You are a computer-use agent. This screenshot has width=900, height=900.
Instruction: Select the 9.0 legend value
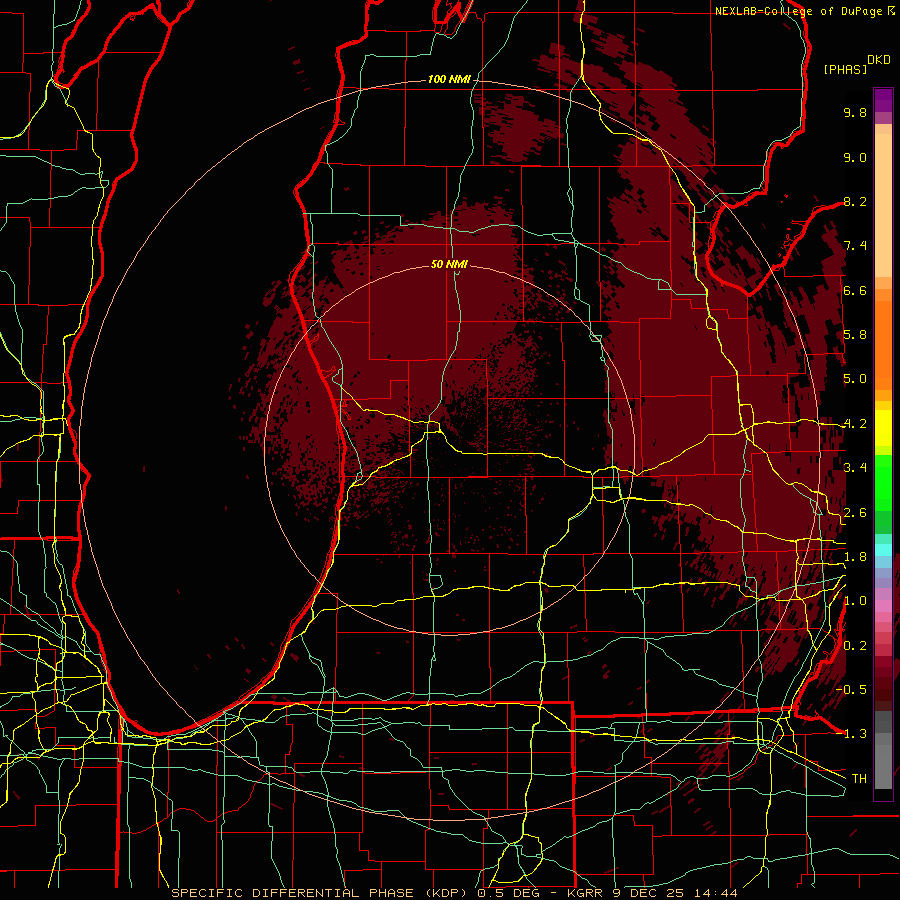pyautogui.click(x=855, y=157)
